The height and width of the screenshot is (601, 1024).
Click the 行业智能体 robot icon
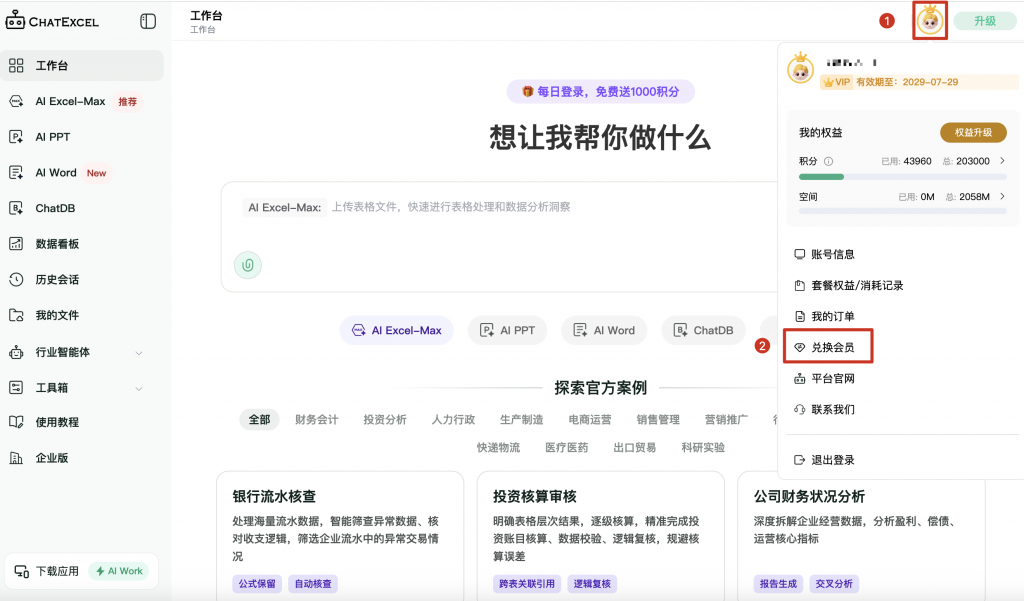click(16, 352)
